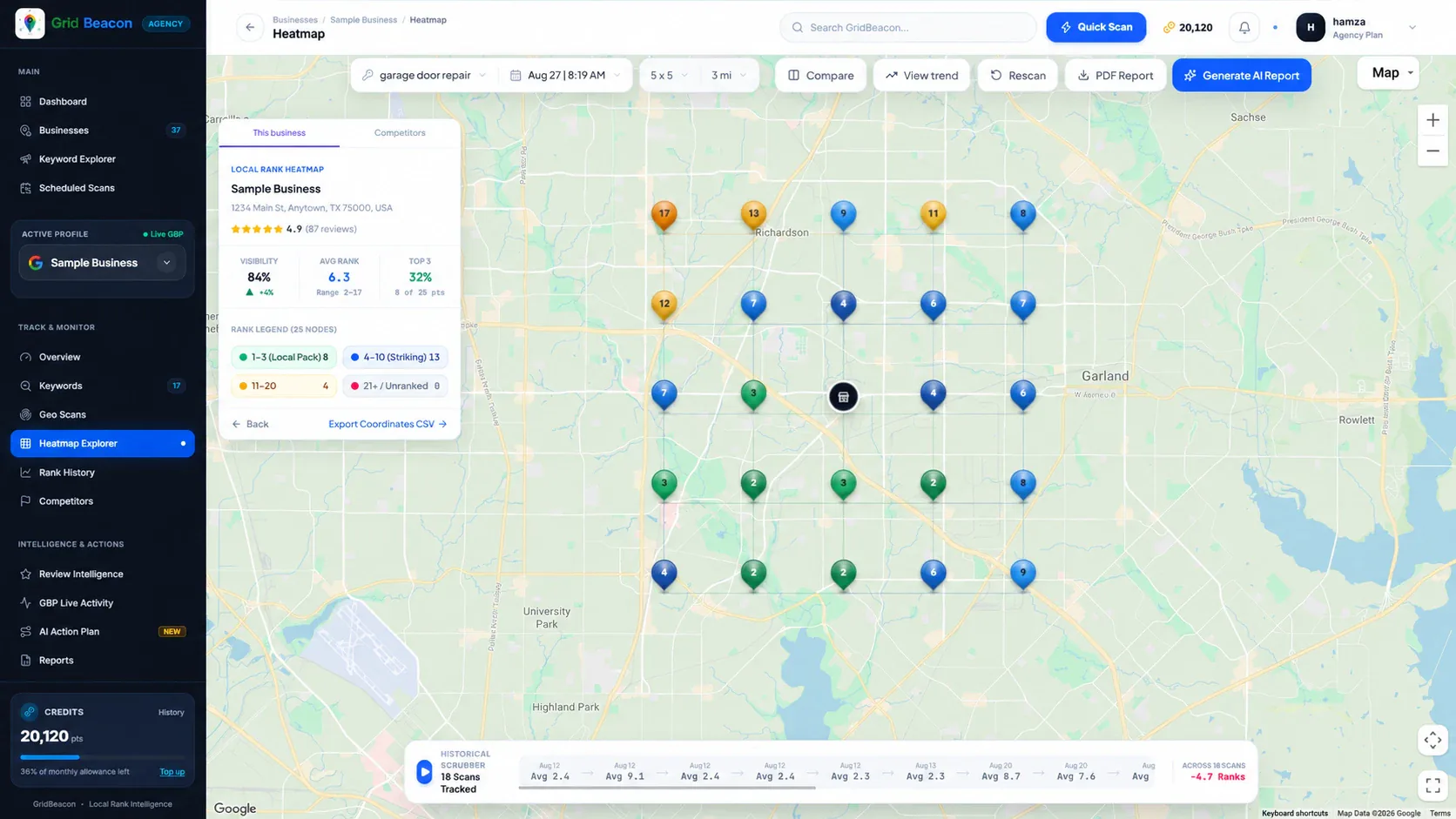Switch to This business tab
Viewport: 1456px width, 819px height.
279,133
